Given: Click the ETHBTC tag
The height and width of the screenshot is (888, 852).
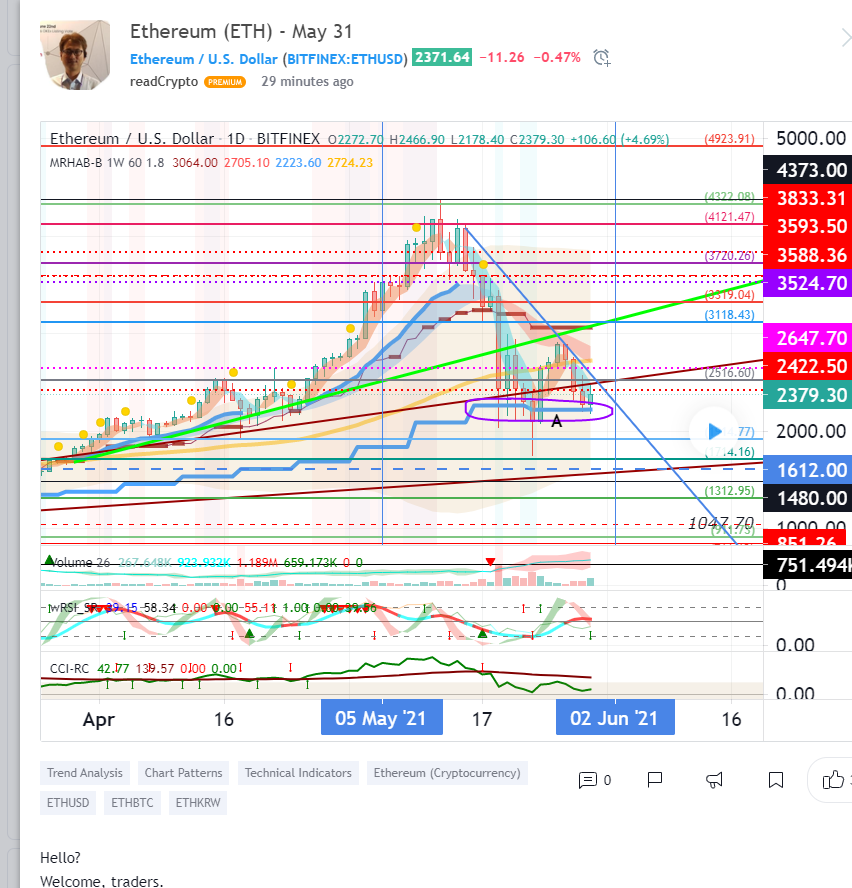Looking at the screenshot, I should [x=132, y=802].
